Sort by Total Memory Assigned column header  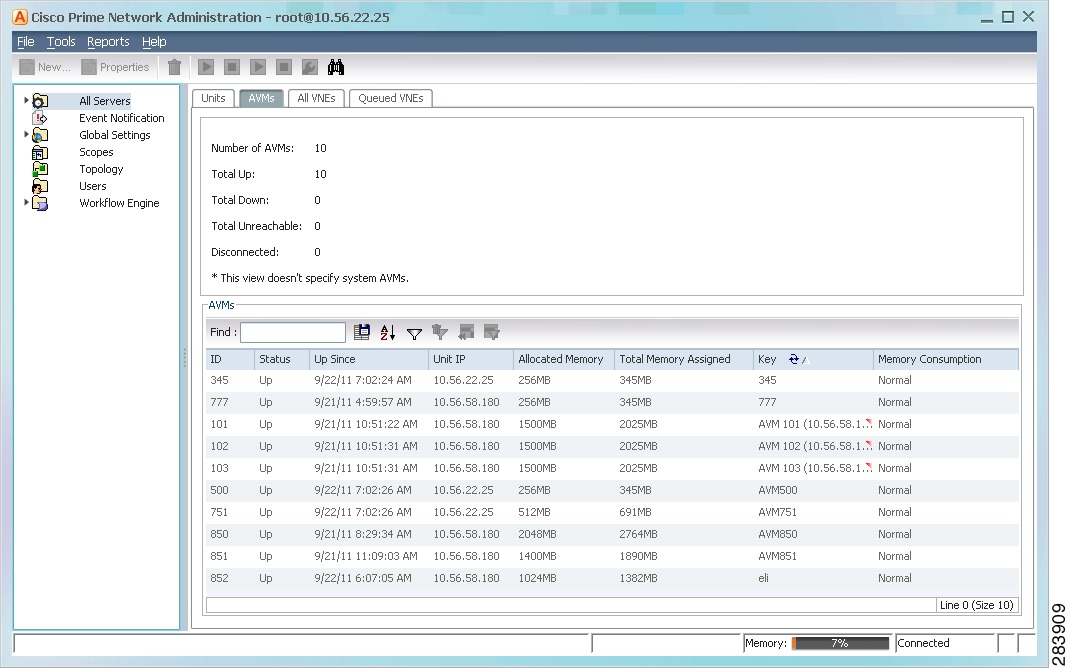point(684,359)
